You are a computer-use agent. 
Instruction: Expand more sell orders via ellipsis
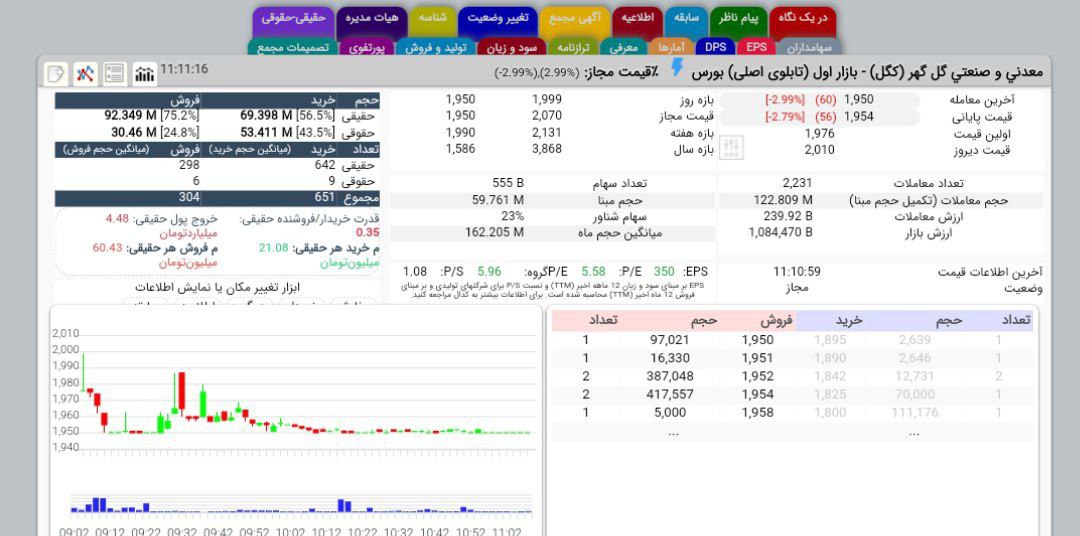(673, 432)
